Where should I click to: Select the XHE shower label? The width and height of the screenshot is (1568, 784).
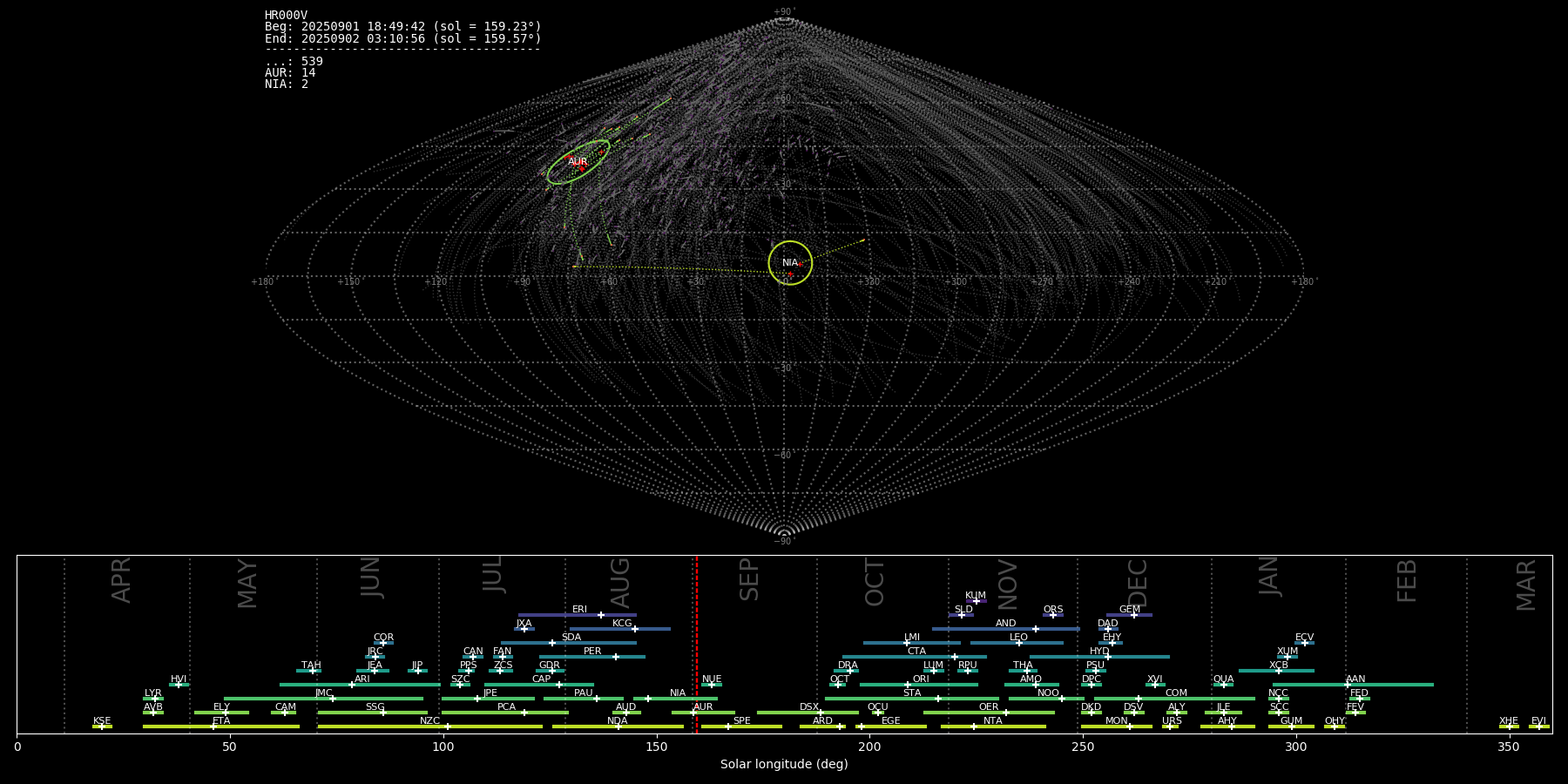coord(1509,721)
